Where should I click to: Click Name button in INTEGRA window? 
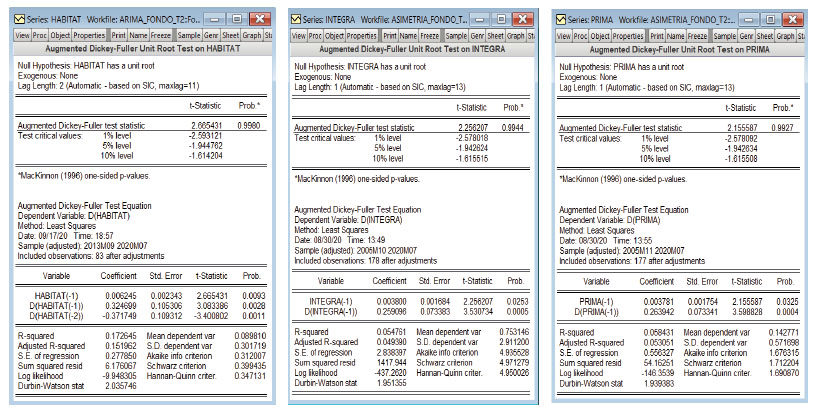pyautogui.click(x=408, y=36)
